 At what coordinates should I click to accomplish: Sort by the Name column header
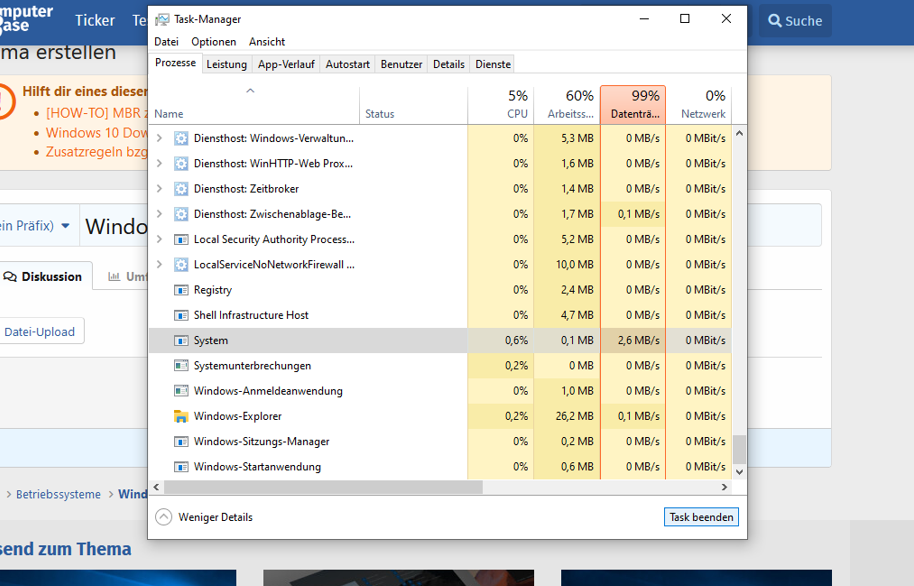point(254,104)
